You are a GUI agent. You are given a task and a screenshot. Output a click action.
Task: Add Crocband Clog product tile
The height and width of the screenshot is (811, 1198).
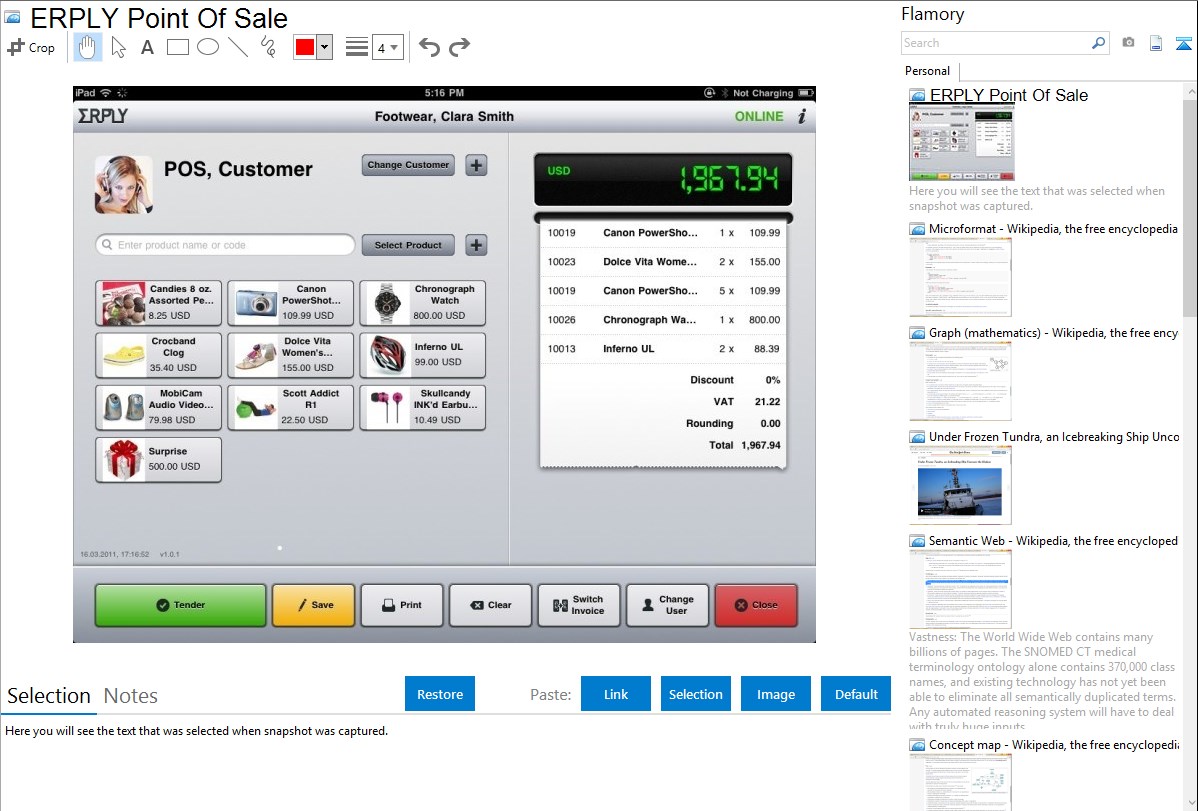[158, 355]
